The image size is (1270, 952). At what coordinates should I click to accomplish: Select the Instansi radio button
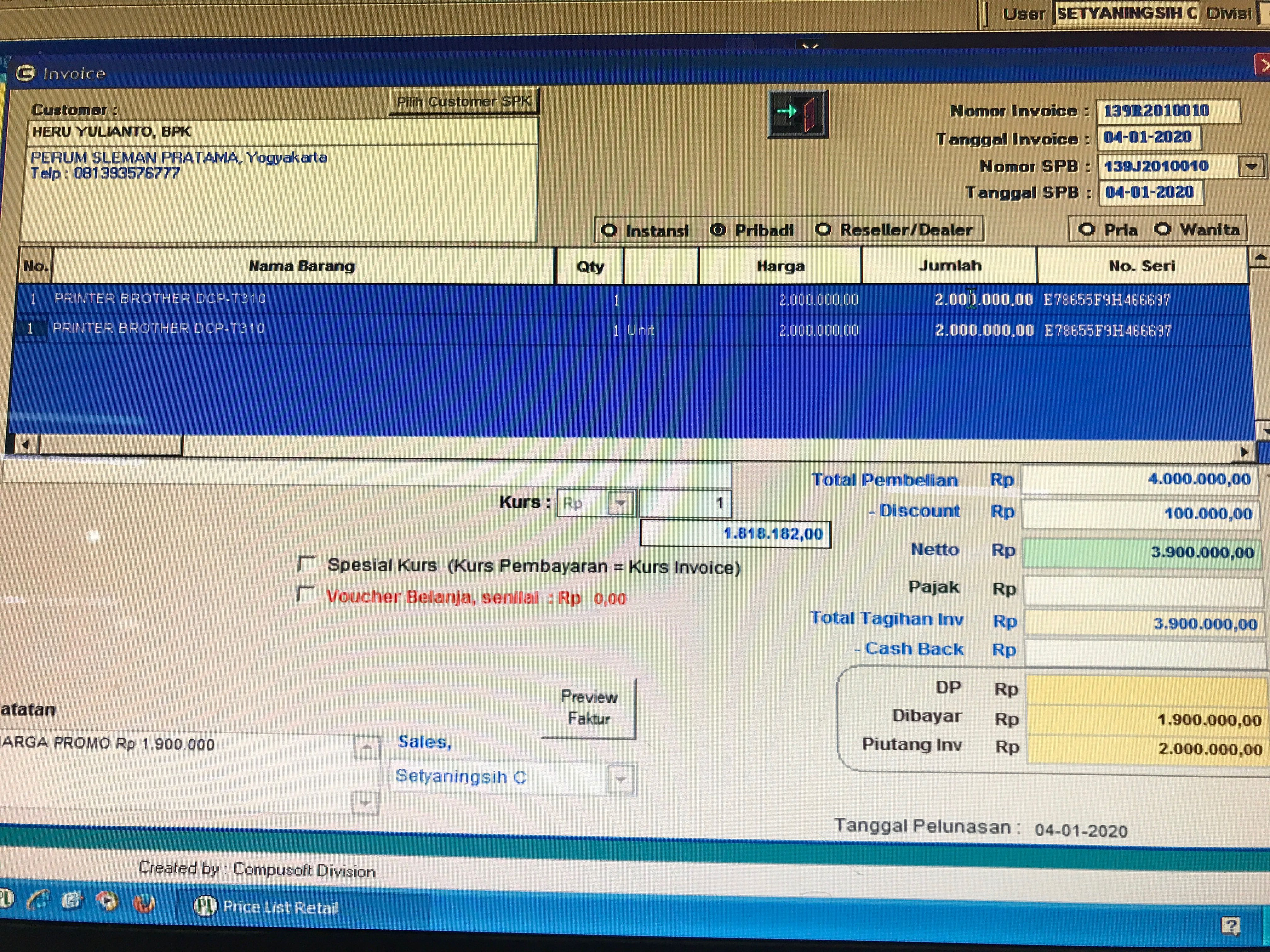[x=609, y=231]
